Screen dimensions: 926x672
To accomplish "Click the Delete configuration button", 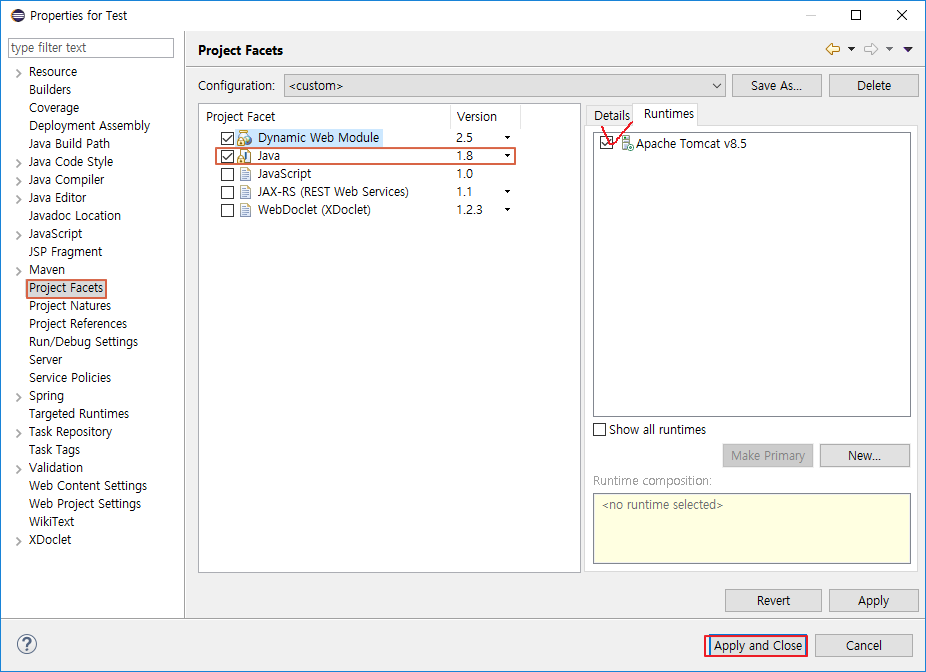I will [873, 86].
